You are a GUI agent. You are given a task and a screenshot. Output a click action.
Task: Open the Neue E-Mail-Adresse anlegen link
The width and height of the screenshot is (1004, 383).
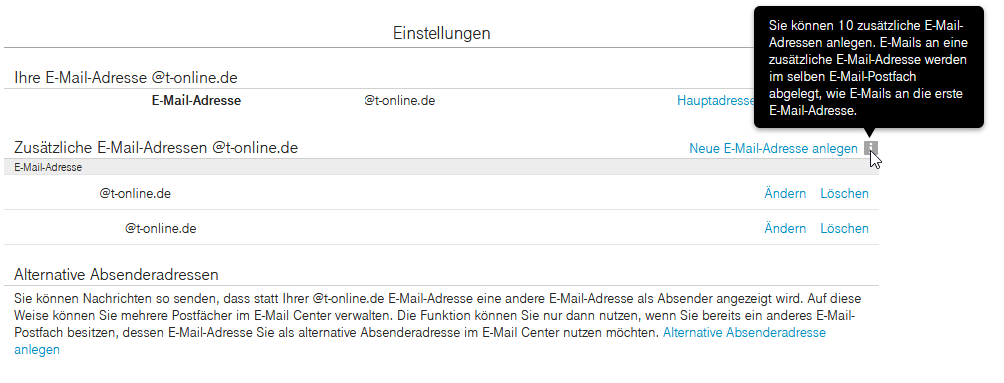[x=773, y=149]
